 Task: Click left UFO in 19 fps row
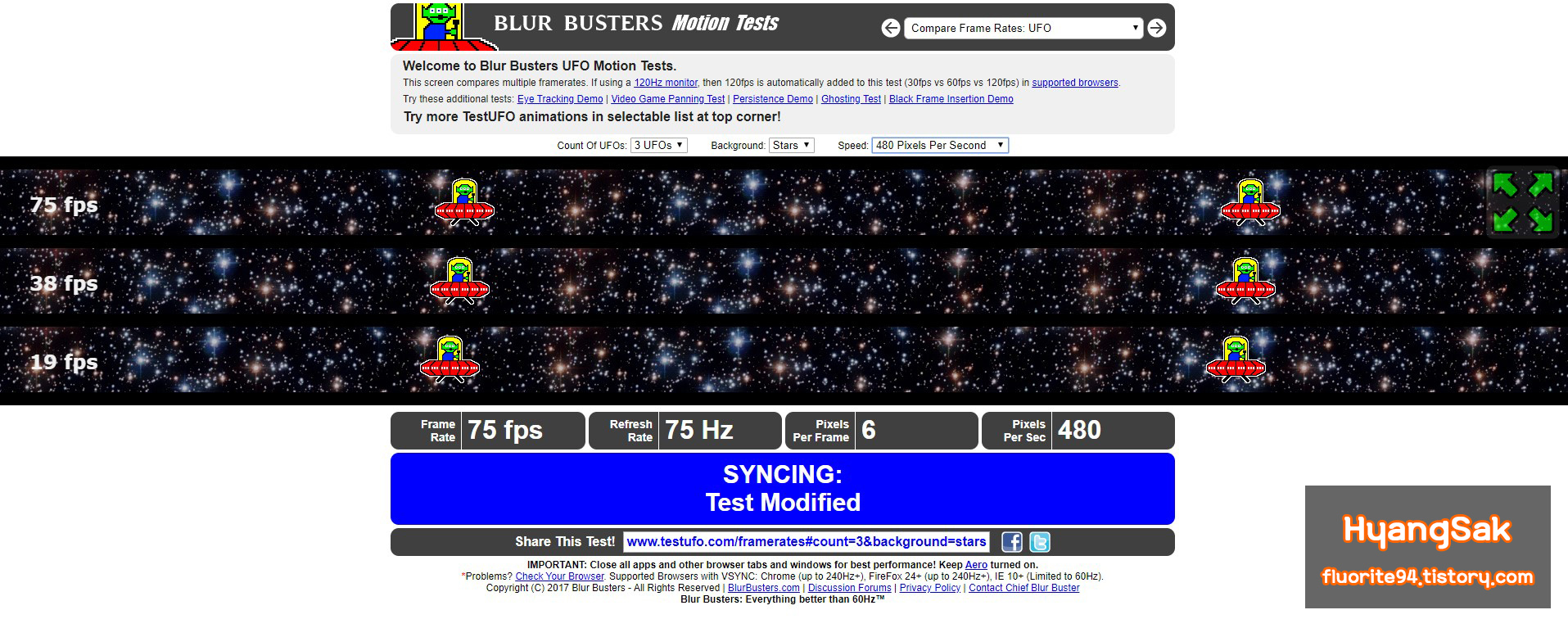(450, 359)
